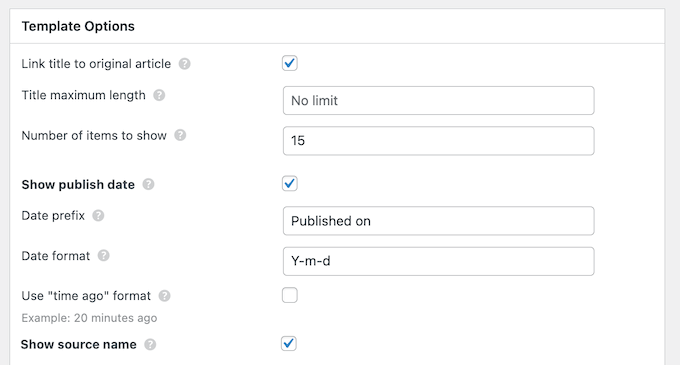The width and height of the screenshot is (680, 365).
Task: Select the Link title to original article label
Action: pyautogui.click(x=96, y=64)
